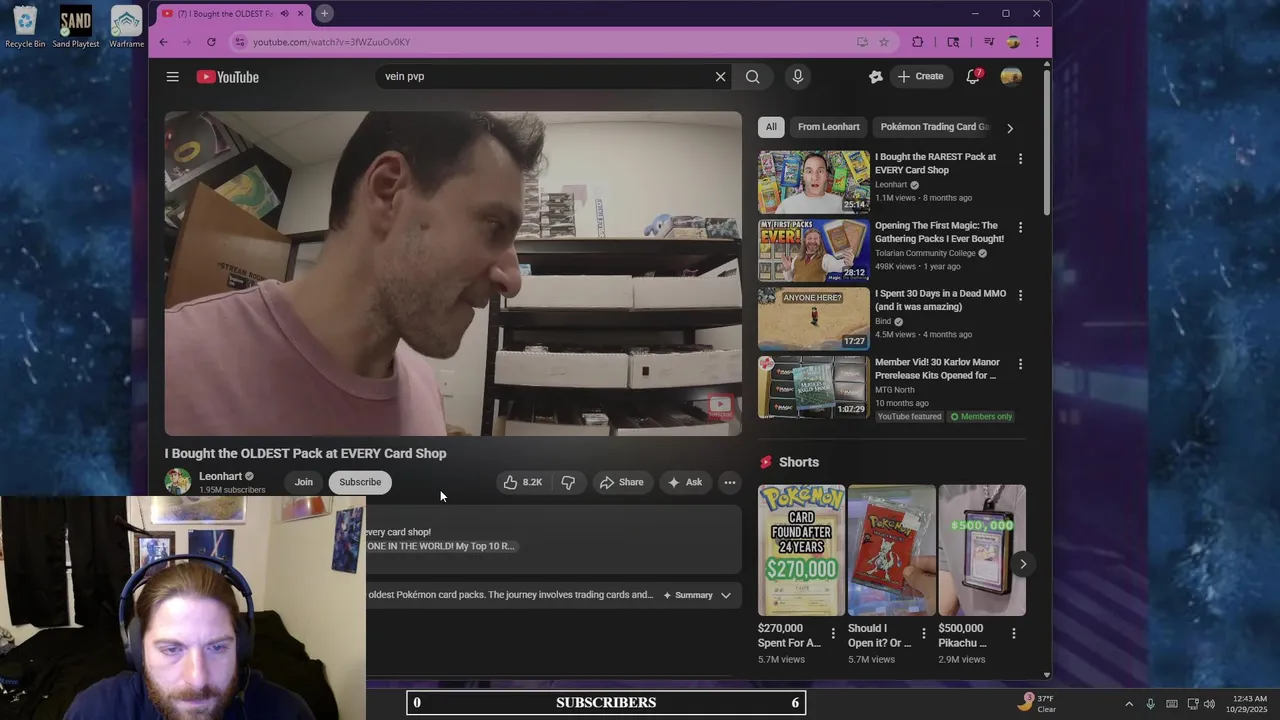Go to the YouTube home logo
The width and height of the screenshot is (1280, 720).
pos(228,77)
